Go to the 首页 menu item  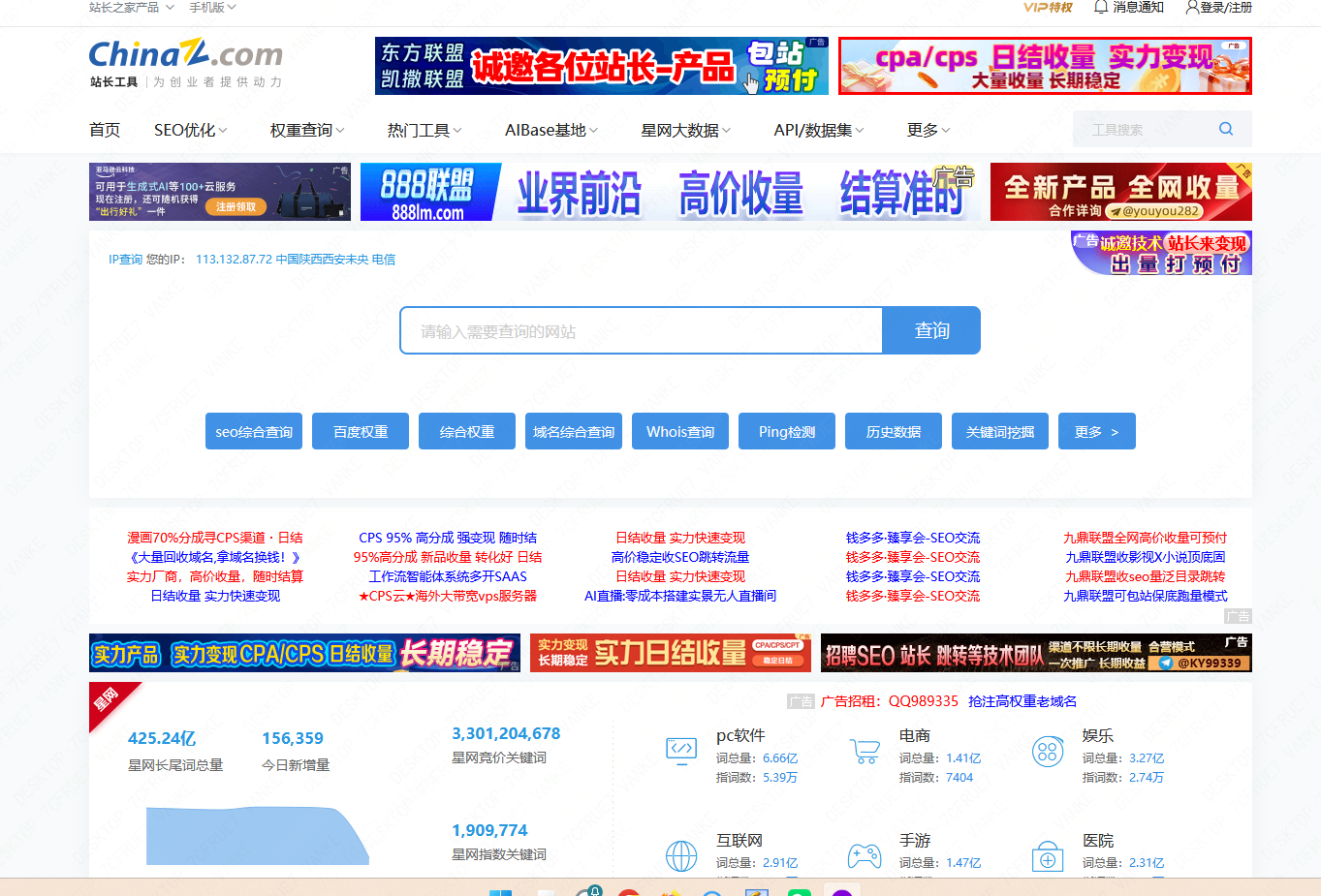click(105, 130)
